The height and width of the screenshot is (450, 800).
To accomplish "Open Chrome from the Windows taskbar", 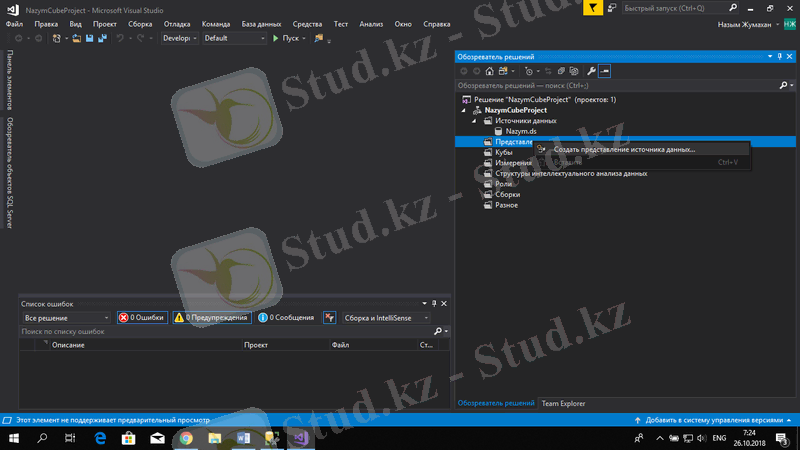I will click(186, 438).
